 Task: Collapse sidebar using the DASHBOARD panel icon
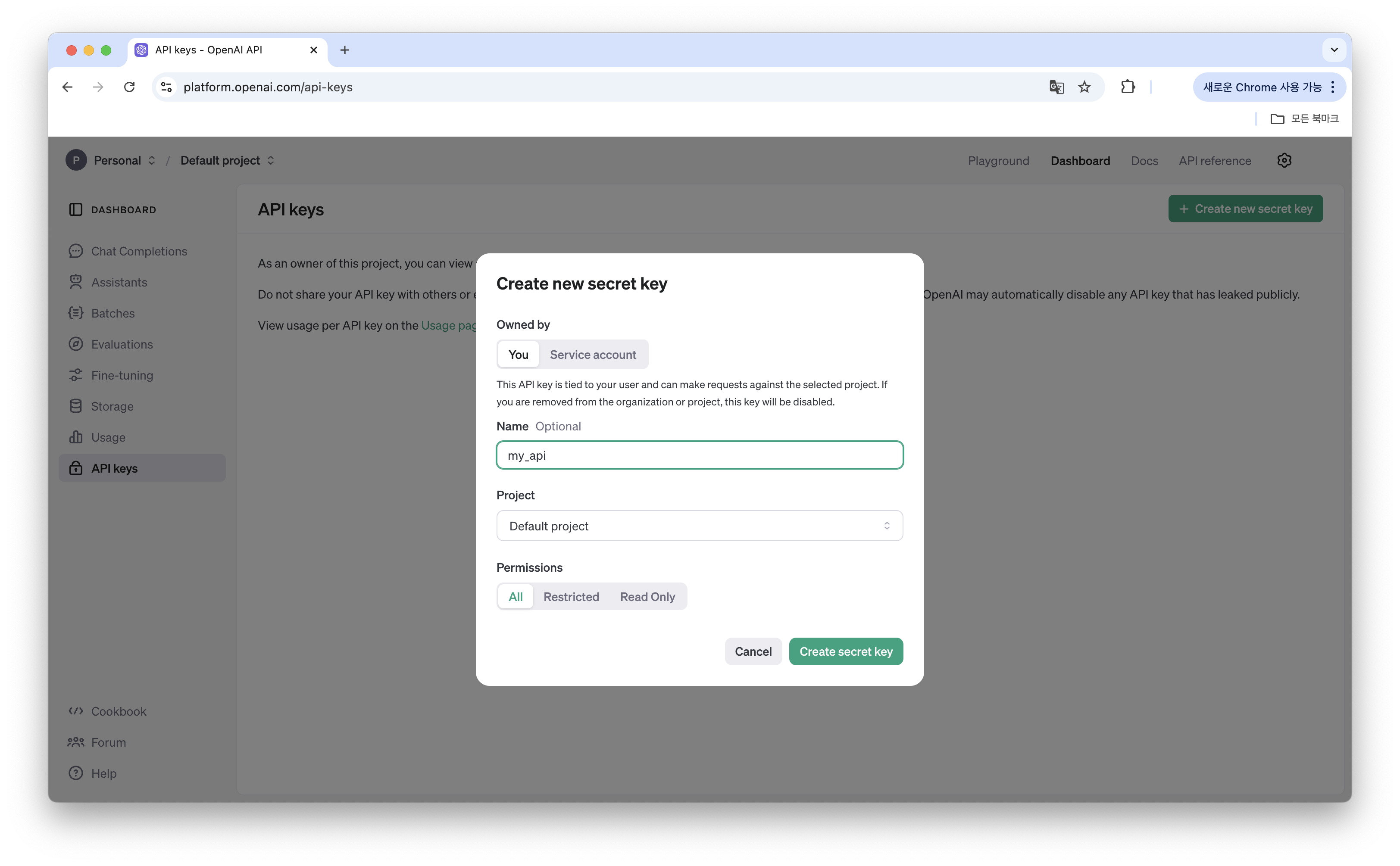tap(75, 210)
